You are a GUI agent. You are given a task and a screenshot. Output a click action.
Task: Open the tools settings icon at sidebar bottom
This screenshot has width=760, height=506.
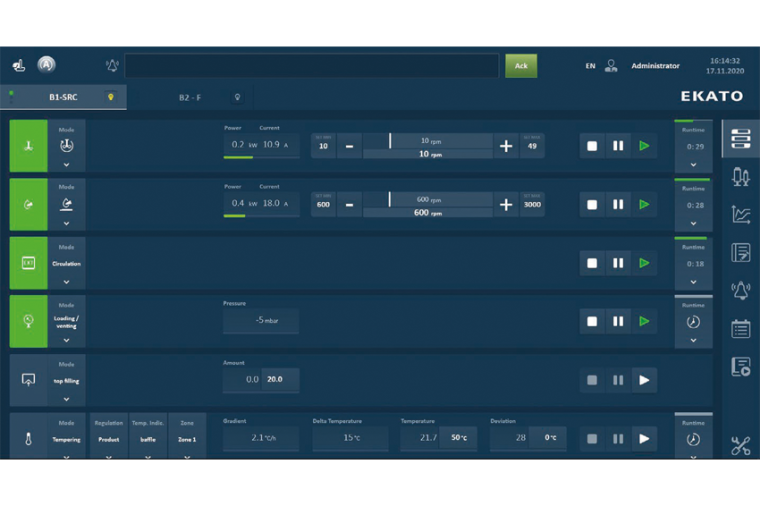pyautogui.click(x=740, y=446)
